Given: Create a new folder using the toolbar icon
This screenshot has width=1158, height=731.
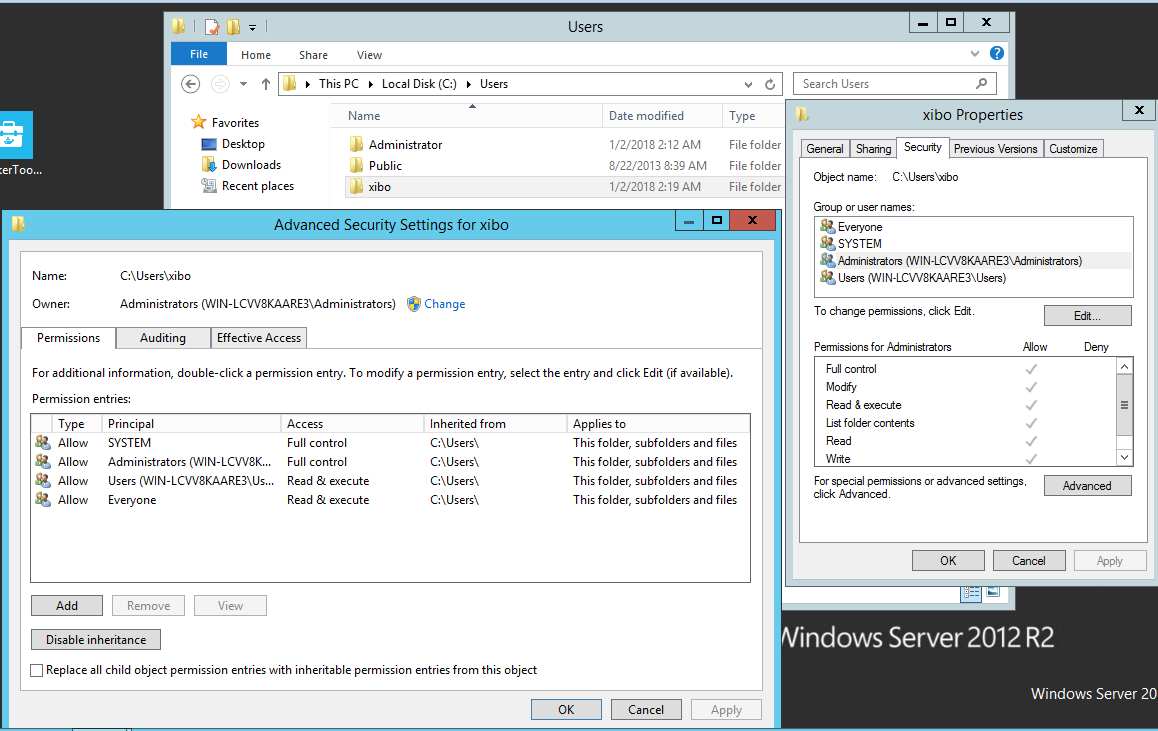Looking at the screenshot, I should 233,27.
